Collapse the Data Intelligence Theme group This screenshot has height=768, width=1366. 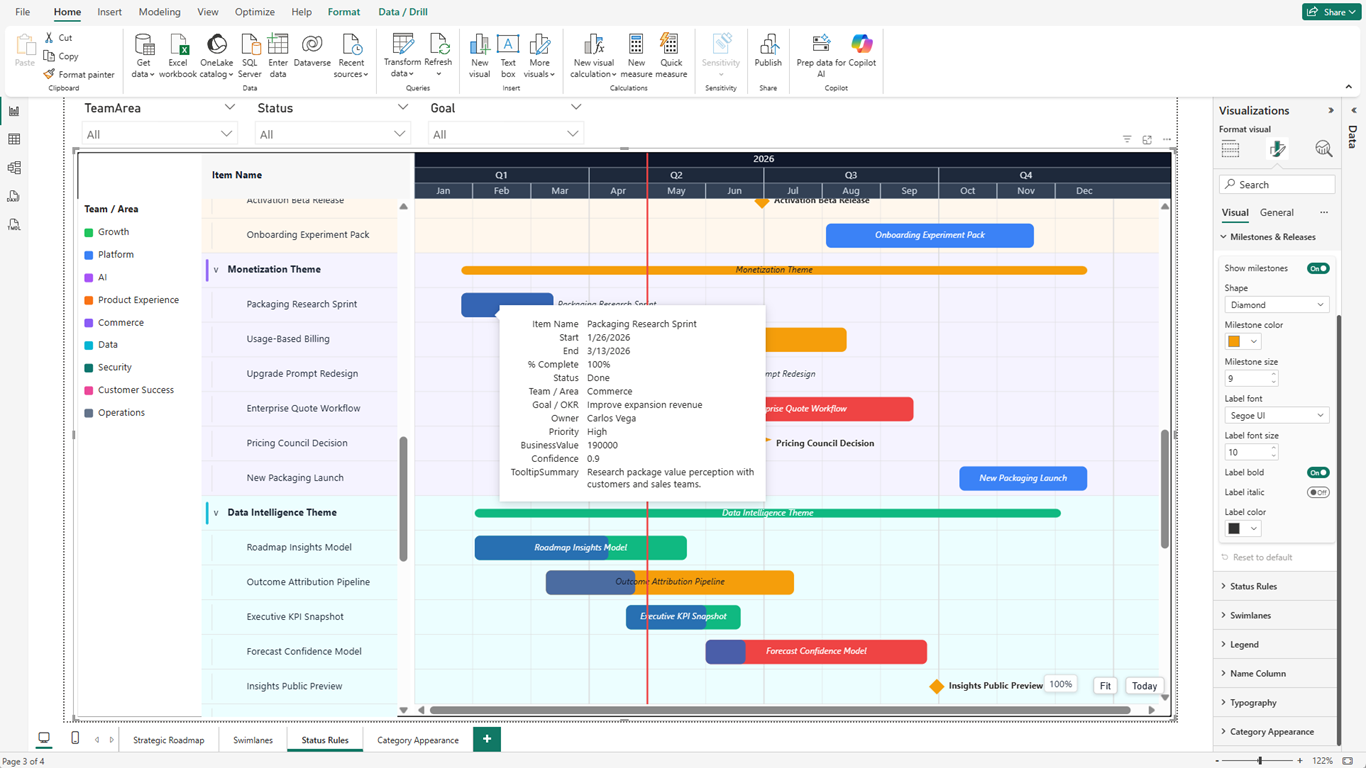(x=216, y=513)
